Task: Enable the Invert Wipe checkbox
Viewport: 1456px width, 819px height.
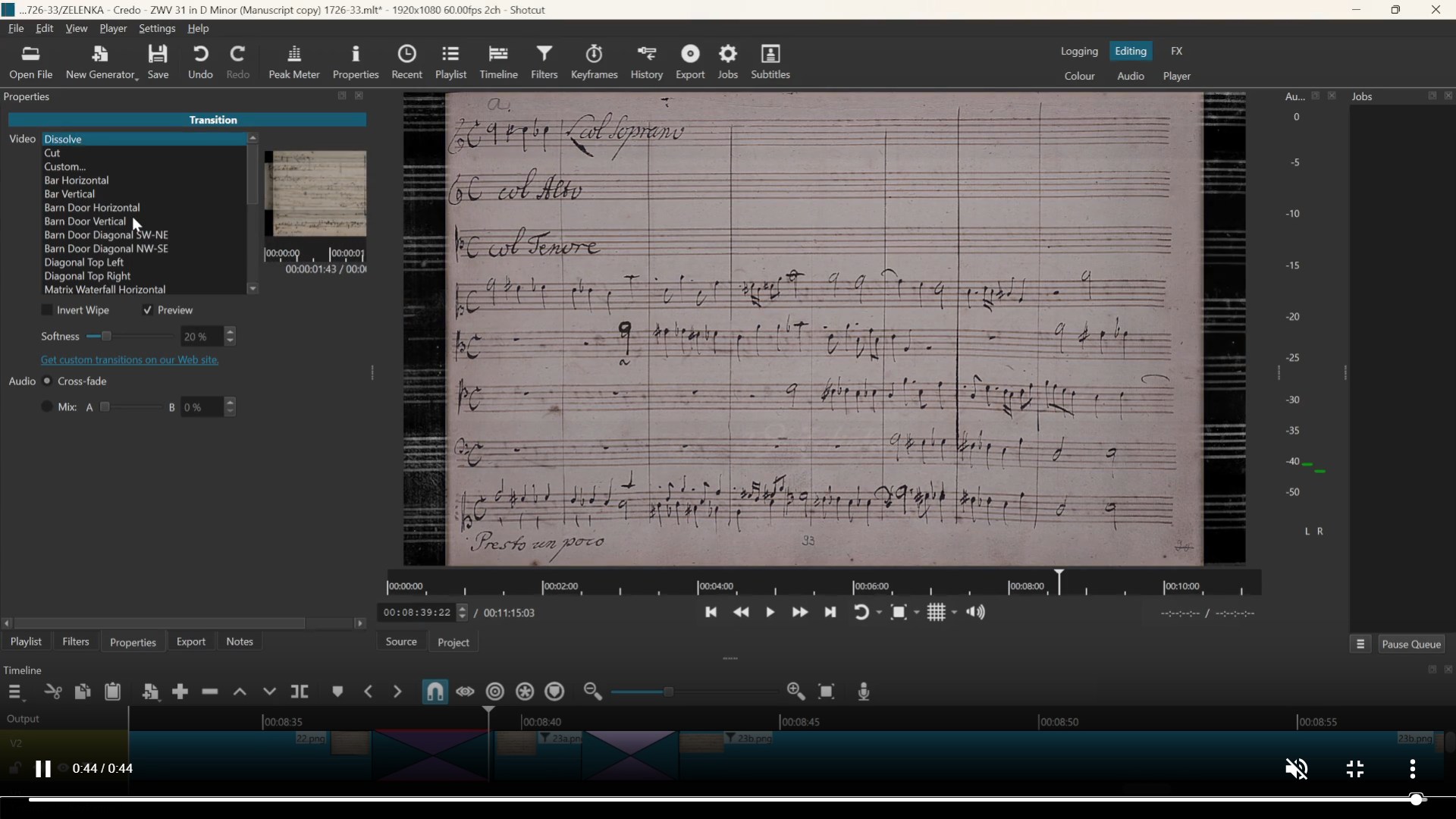Action: (x=47, y=310)
